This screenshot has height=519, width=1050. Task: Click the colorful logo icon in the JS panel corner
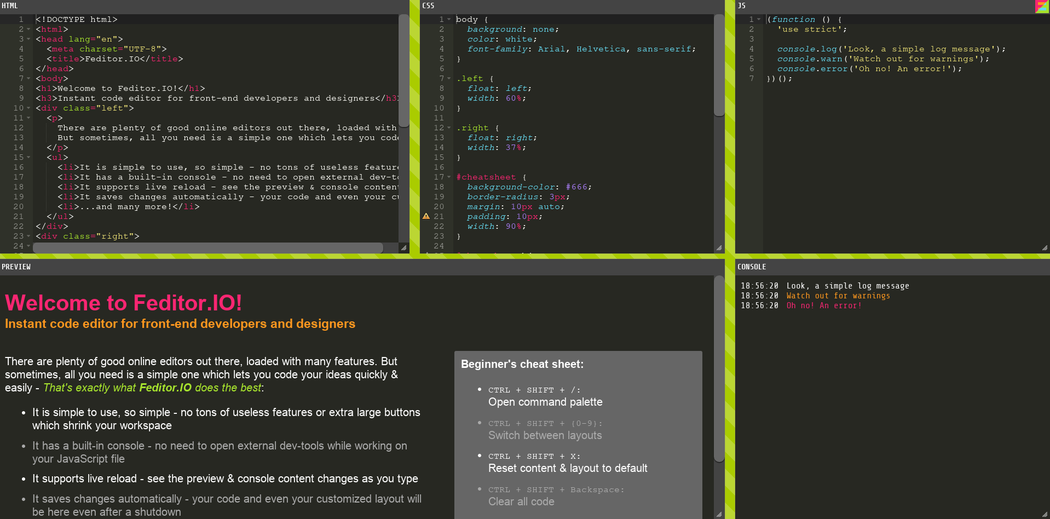point(1041,6)
